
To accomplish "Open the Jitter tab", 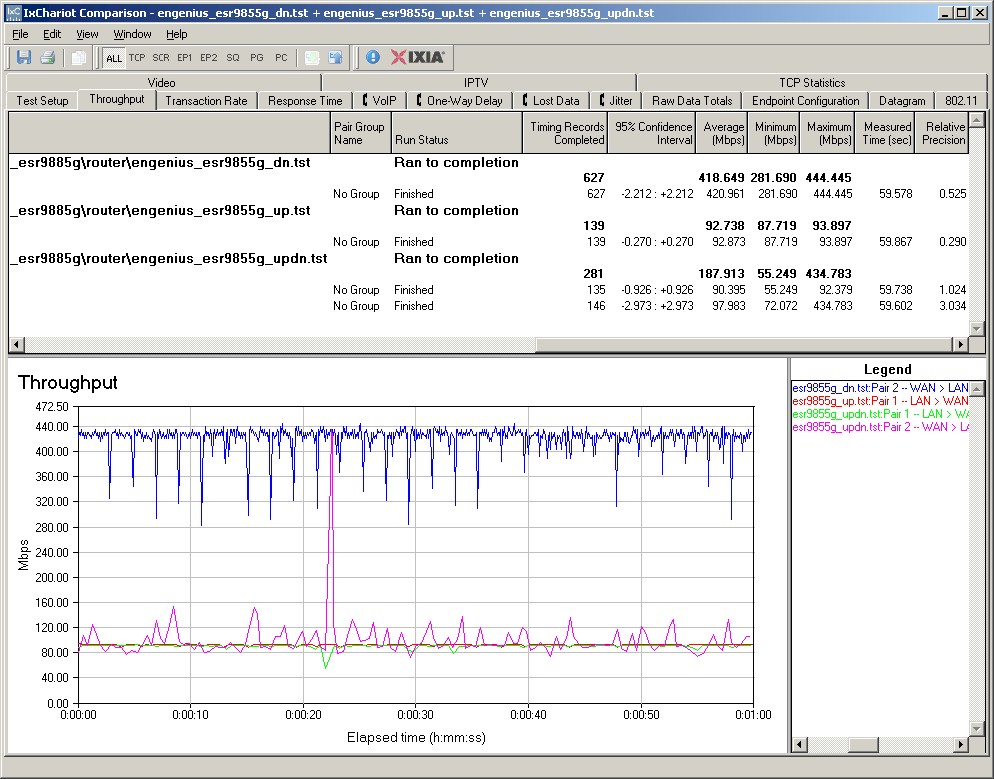I will [616, 101].
